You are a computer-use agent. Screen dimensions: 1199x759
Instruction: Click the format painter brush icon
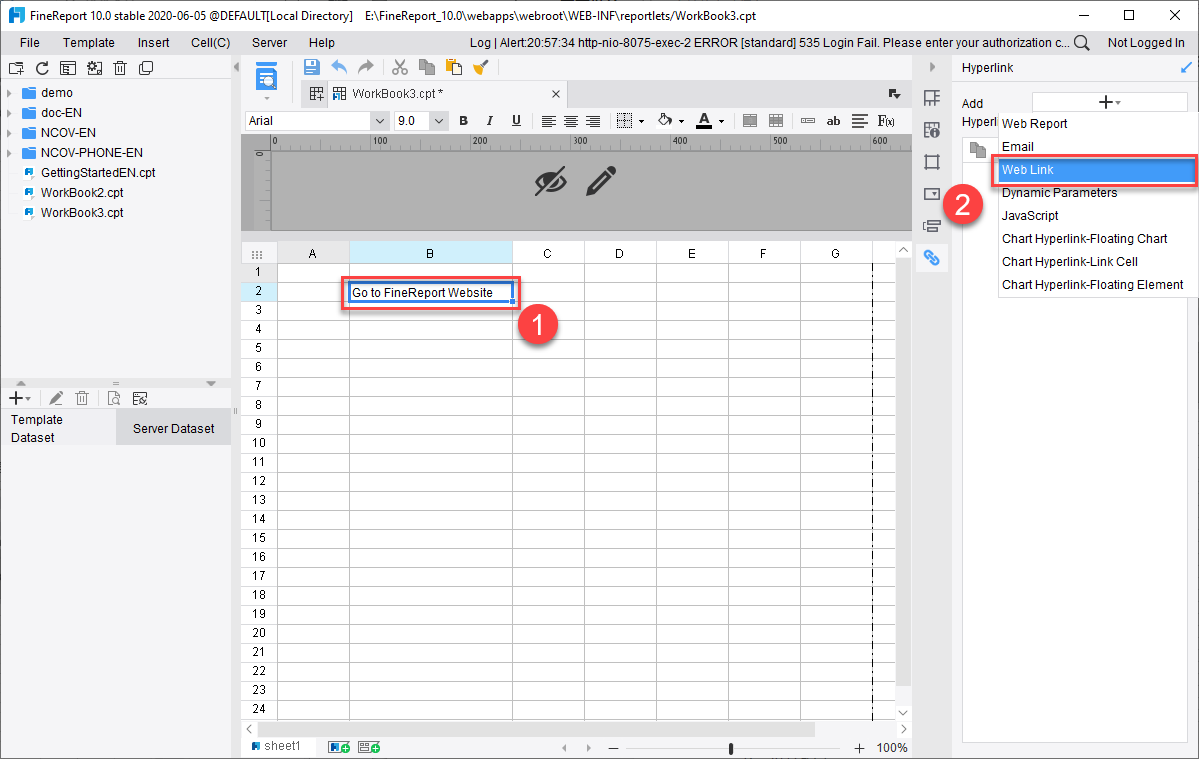point(480,67)
